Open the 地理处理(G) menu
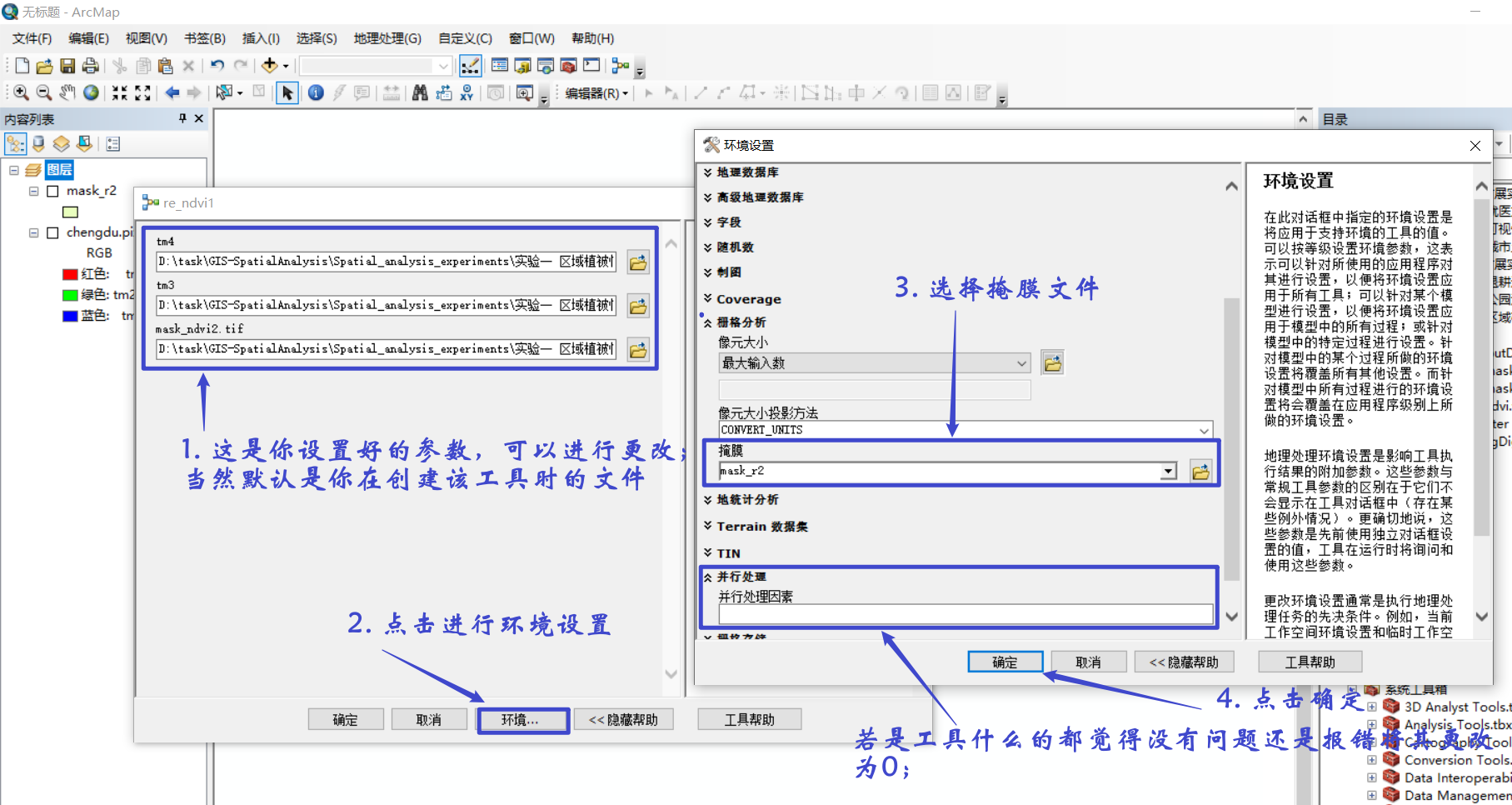Image resolution: width=1512 pixels, height=805 pixels. [x=387, y=38]
